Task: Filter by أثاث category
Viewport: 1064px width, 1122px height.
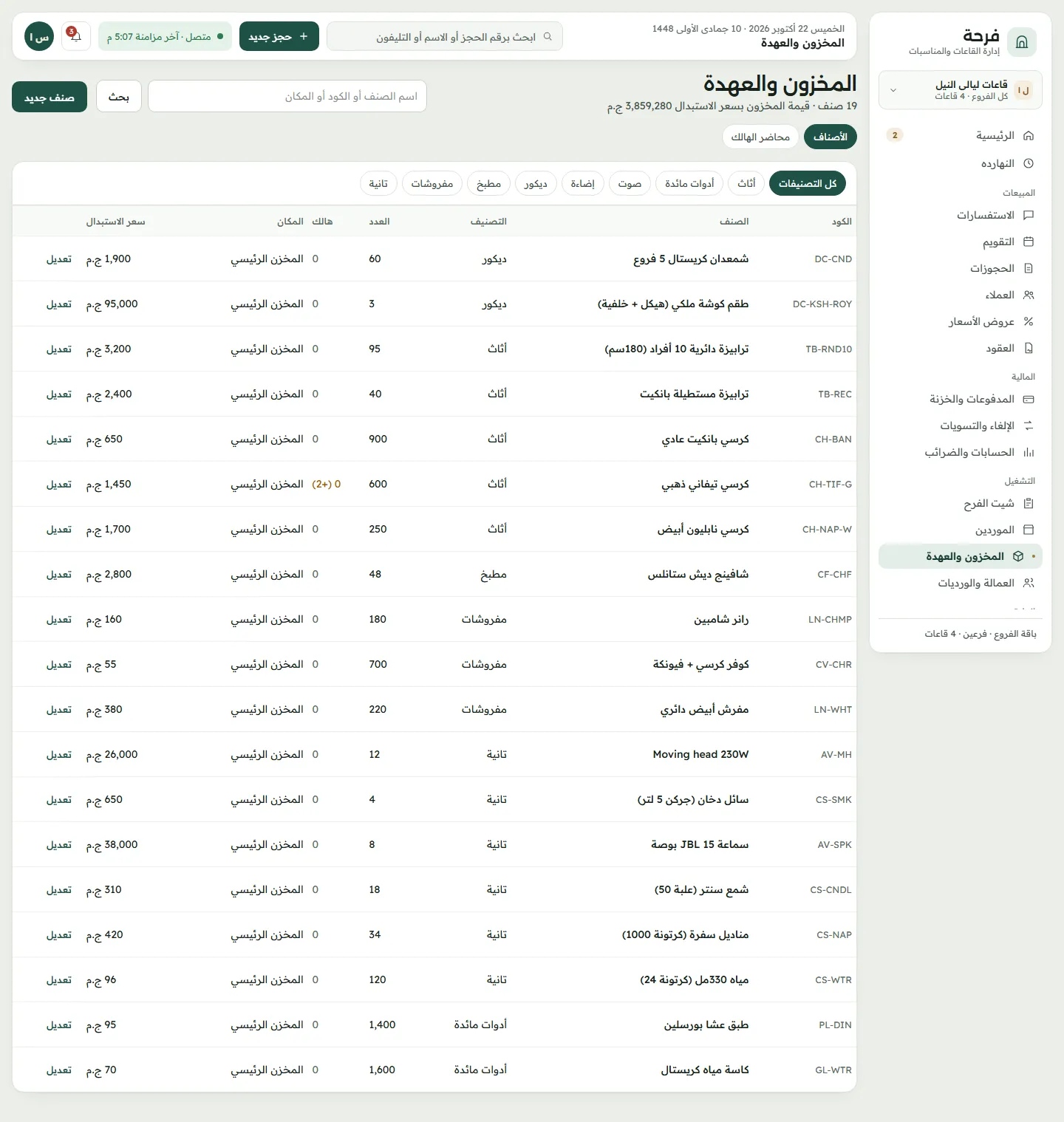Action: click(x=746, y=183)
